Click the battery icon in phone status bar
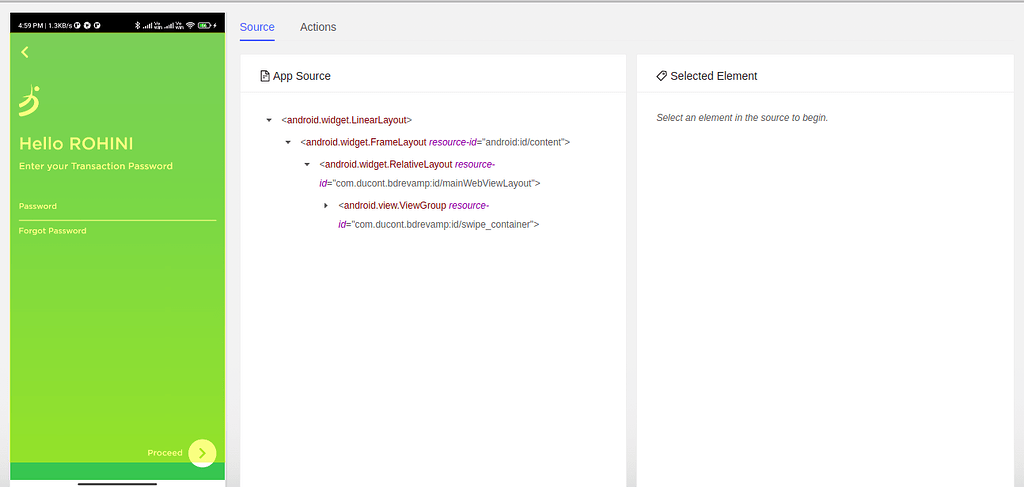Screen dimensions: 1024x487 click(204, 25)
